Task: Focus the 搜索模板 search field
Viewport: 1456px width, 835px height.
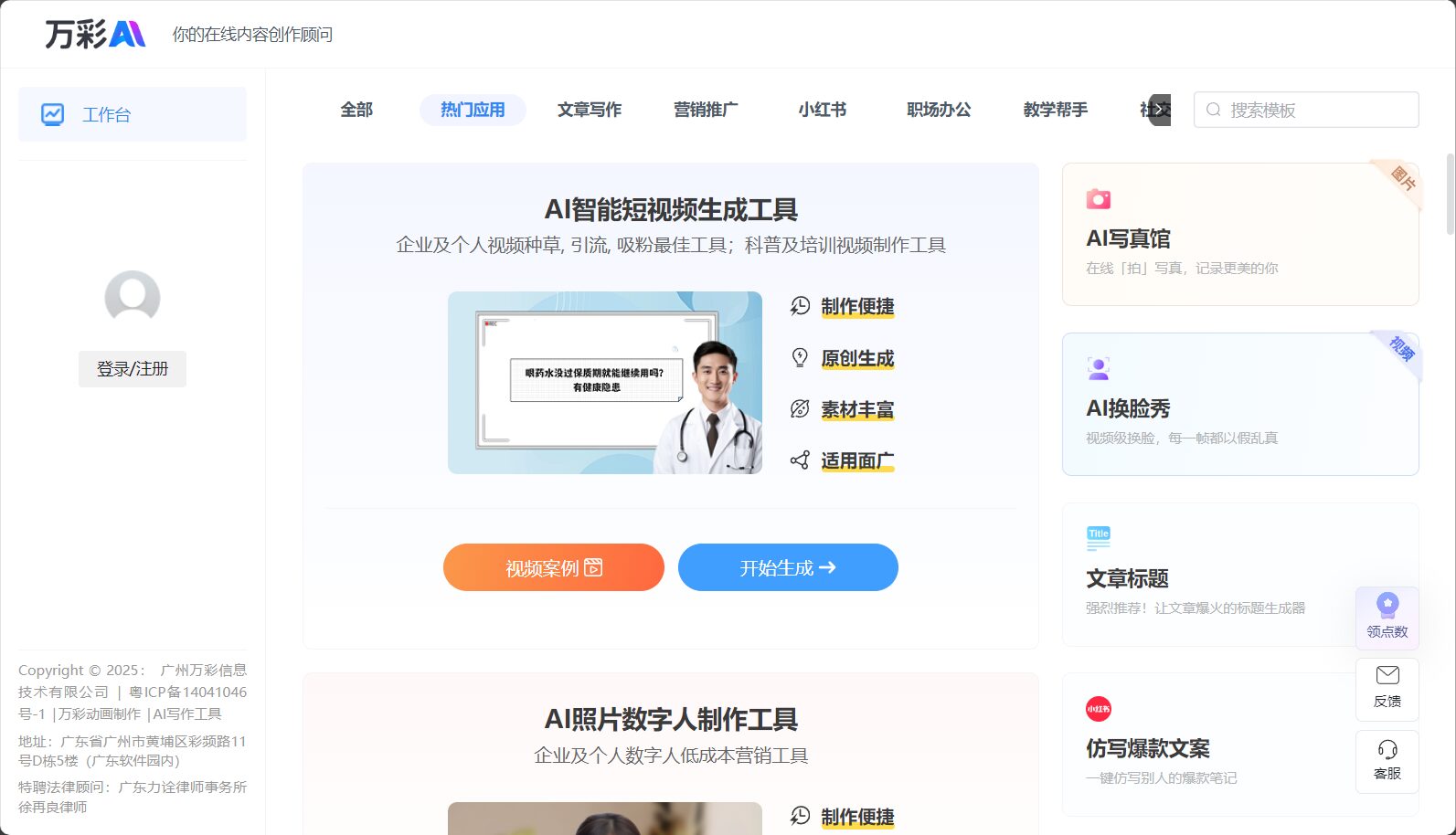Action: pyautogui.click(x=1306, y=110)
